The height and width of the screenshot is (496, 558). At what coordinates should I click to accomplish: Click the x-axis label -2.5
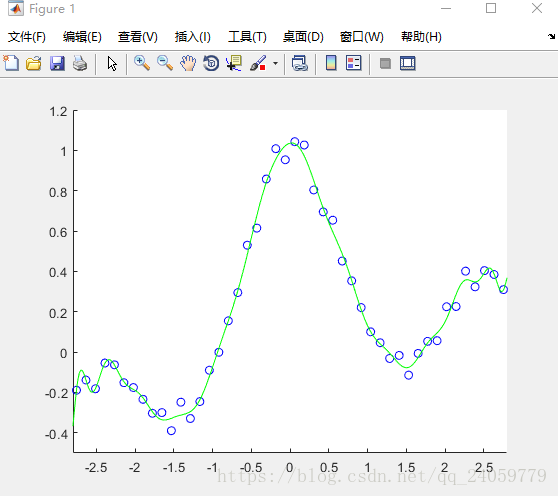96,468
